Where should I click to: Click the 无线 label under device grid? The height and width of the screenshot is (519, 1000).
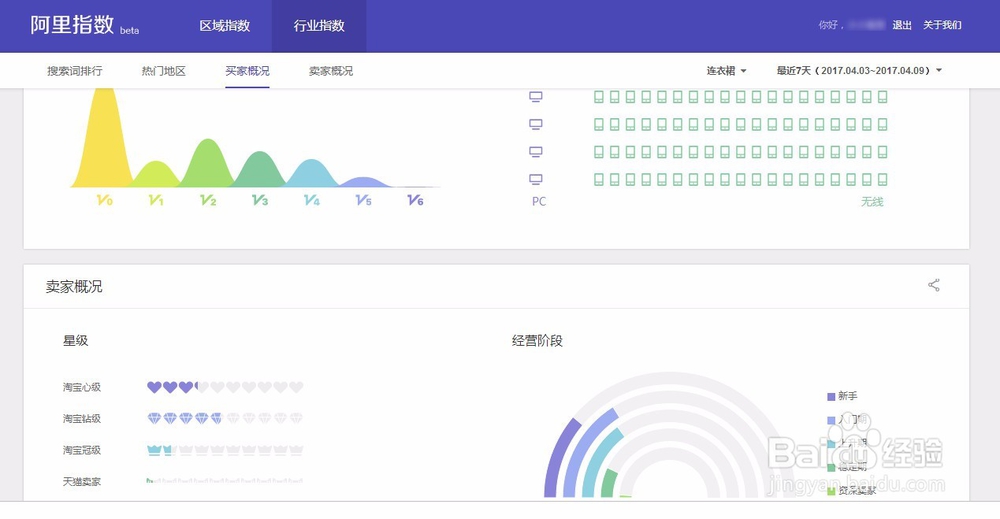coord(872,201)
